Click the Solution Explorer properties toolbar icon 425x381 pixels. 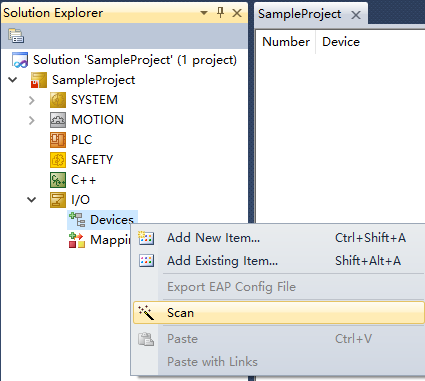click(x=16, y=36)
